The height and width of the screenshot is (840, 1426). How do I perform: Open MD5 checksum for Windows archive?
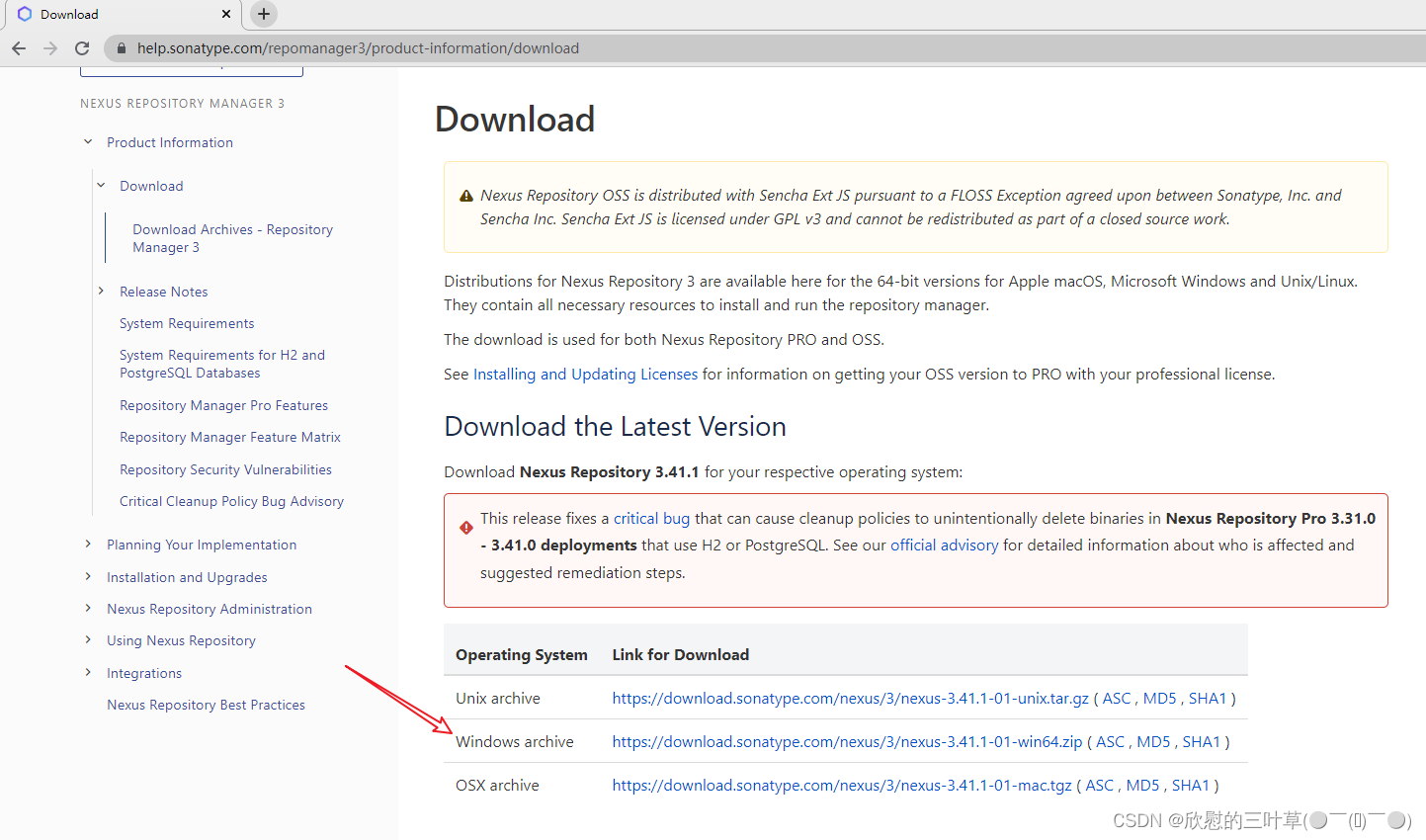1153,741
